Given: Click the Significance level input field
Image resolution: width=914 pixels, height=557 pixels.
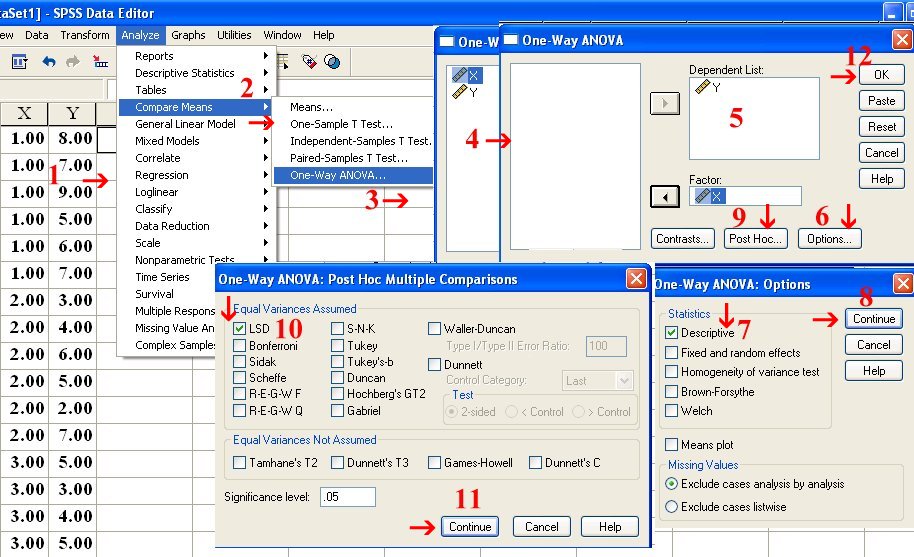Looking at the screenshot, I should point(348,497).
